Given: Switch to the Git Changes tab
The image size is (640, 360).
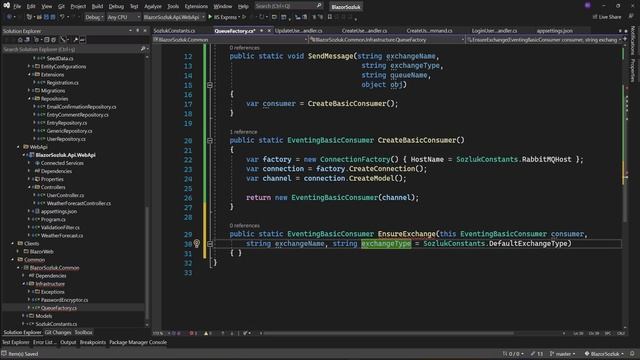Looking at the screenshot, I should coord(58,333).
